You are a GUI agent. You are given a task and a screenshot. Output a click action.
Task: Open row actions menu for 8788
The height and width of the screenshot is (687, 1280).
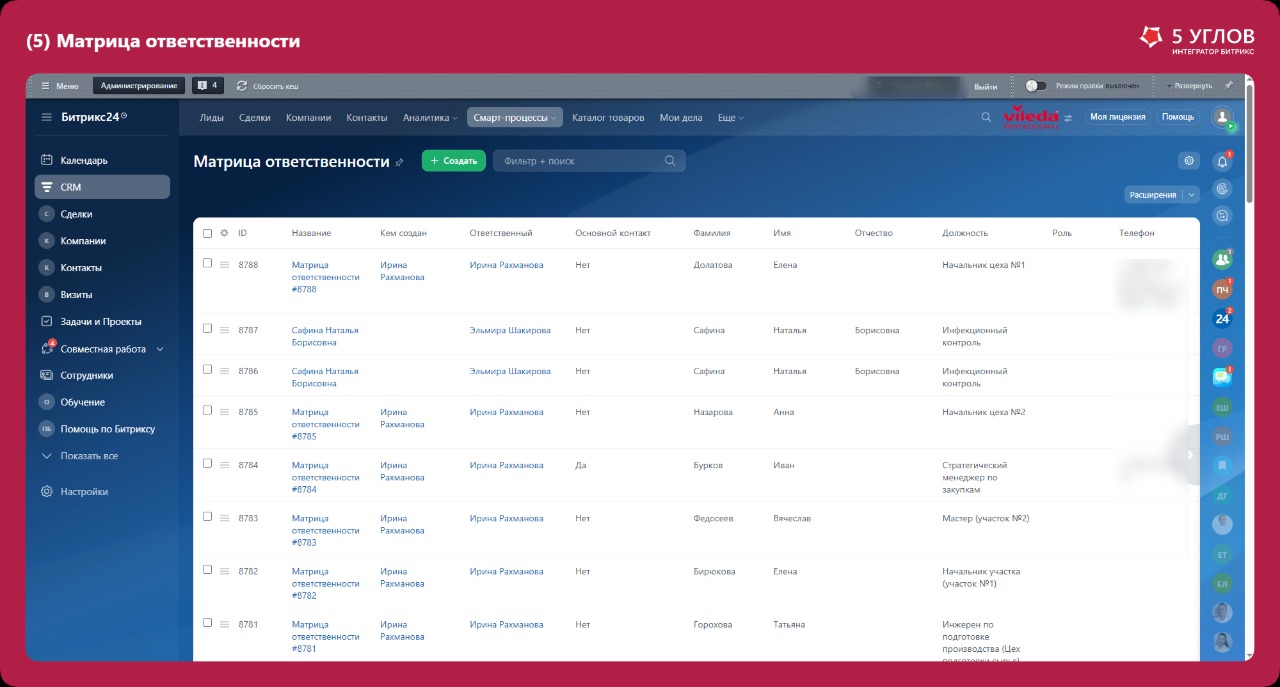[x=224, y=265]
